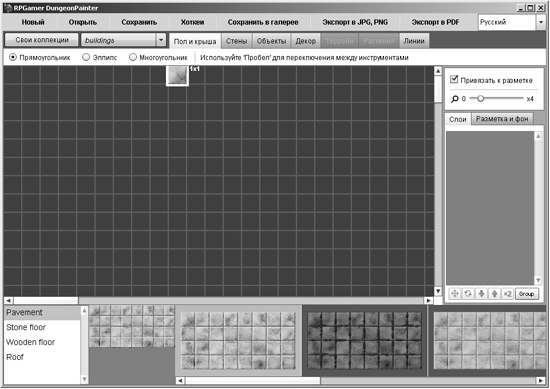Click the x2 duplicate layer button
This screenshot has height=389, width=550.
[508, 294]
